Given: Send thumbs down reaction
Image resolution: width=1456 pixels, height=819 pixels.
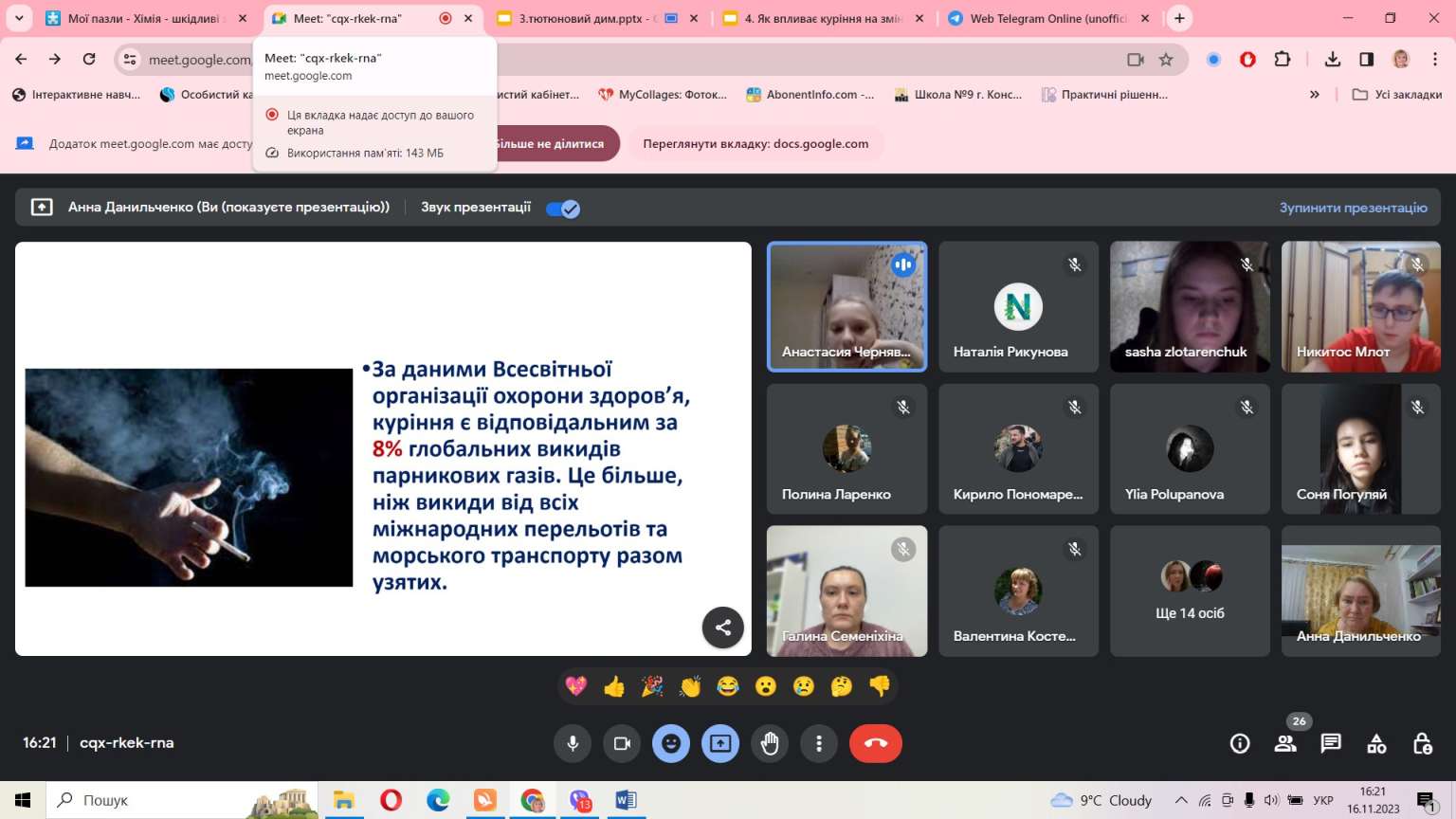Looking at the screenshot, I should coord(880,685).
